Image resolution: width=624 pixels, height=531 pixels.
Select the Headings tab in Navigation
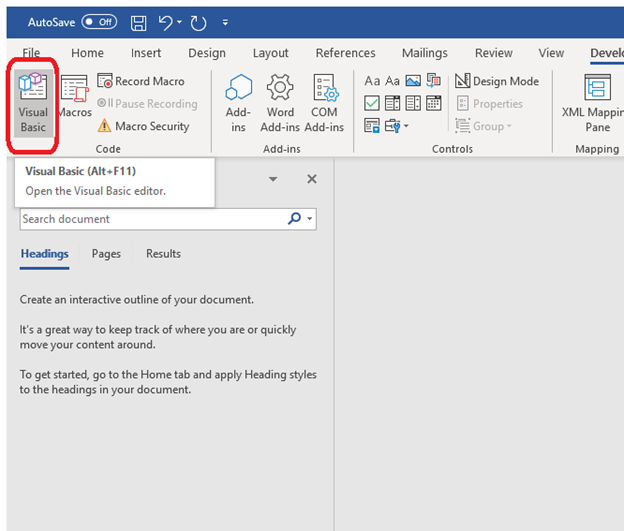pos(45,254)
